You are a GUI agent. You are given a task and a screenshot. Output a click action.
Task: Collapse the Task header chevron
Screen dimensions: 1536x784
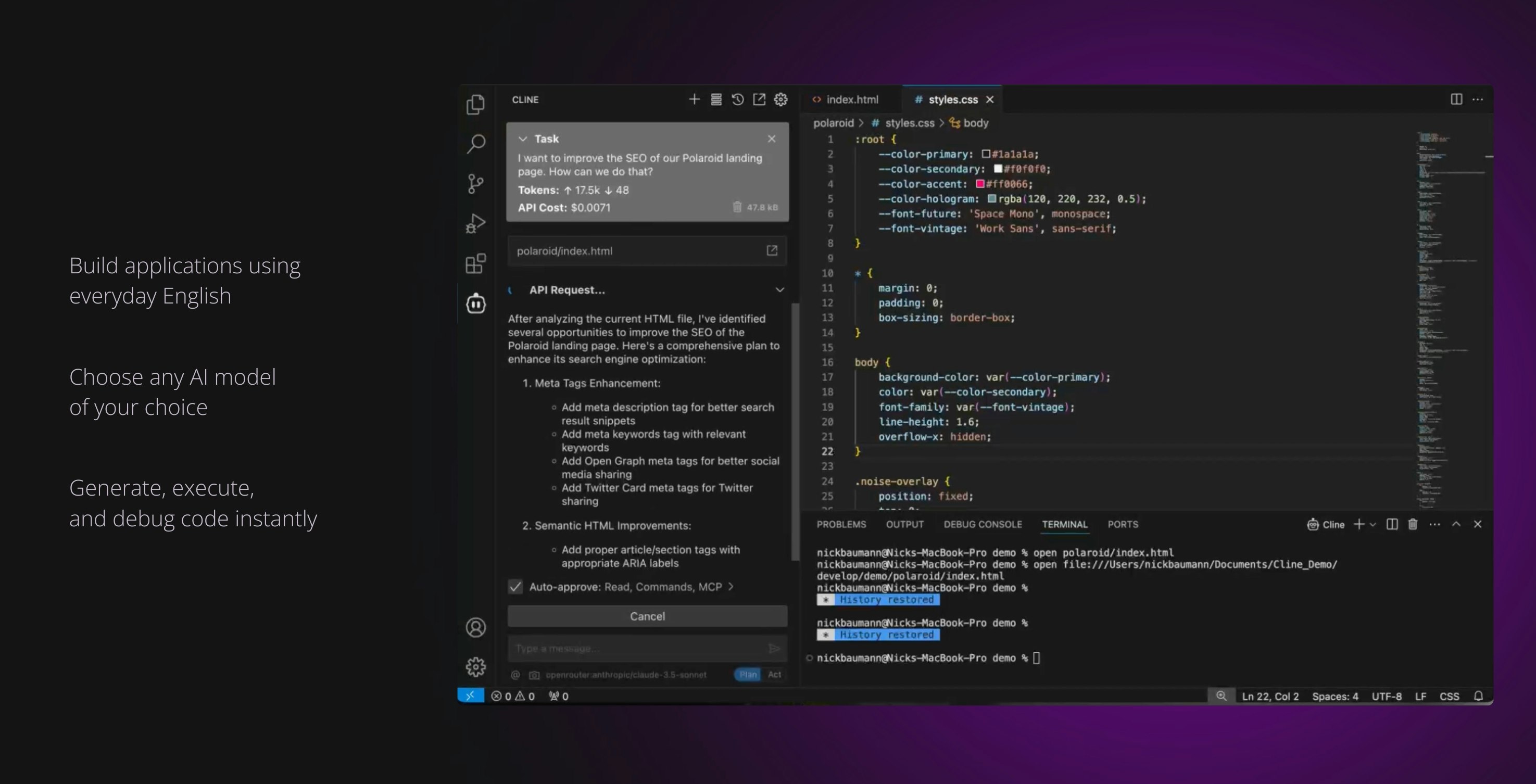click(523, 139)
